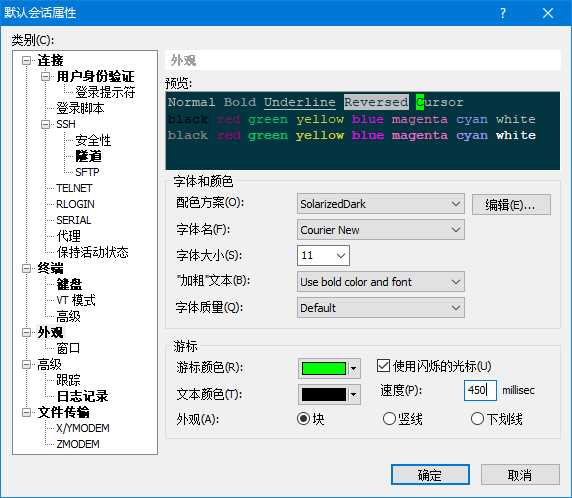Click the green Cursor block in preview

(x=420, y=102)
